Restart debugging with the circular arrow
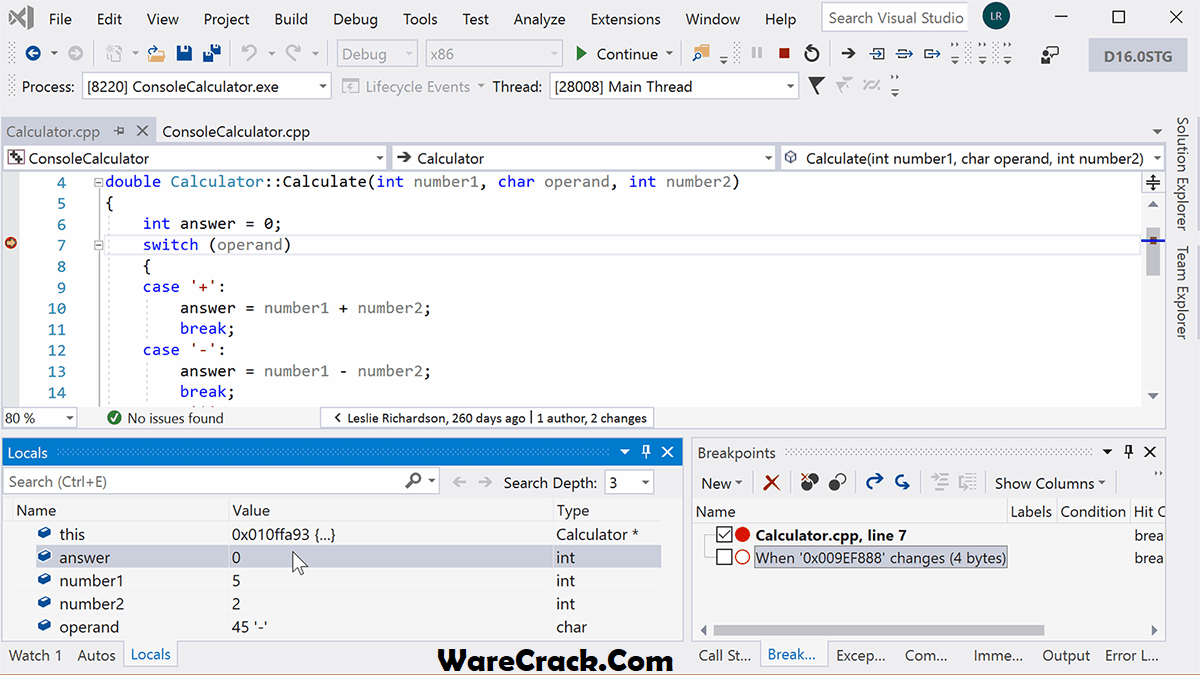Viewport: 1200px width, 675px height. pos(812,54)
